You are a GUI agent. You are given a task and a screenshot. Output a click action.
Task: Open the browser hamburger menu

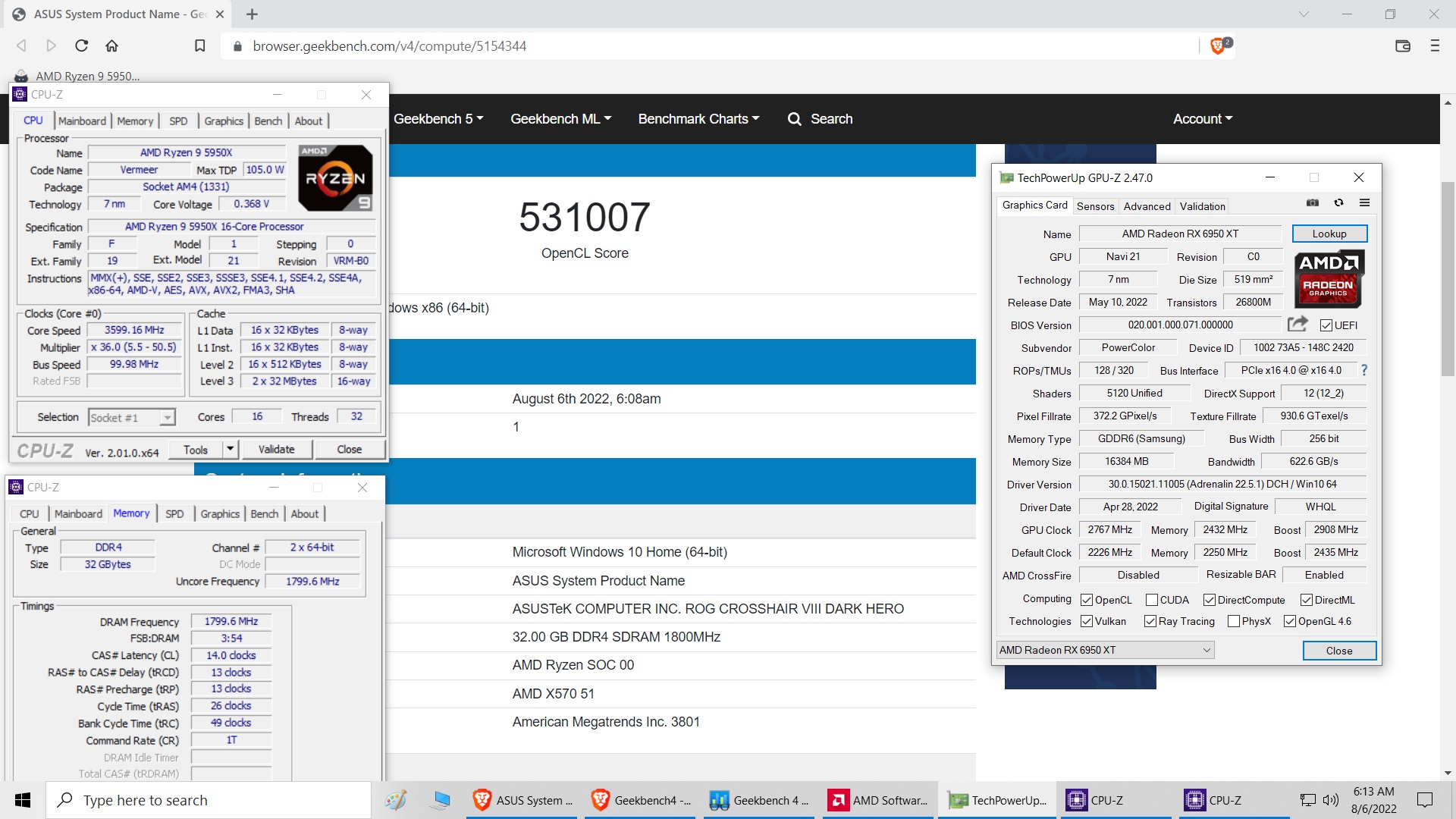(x=1435, y=45)
